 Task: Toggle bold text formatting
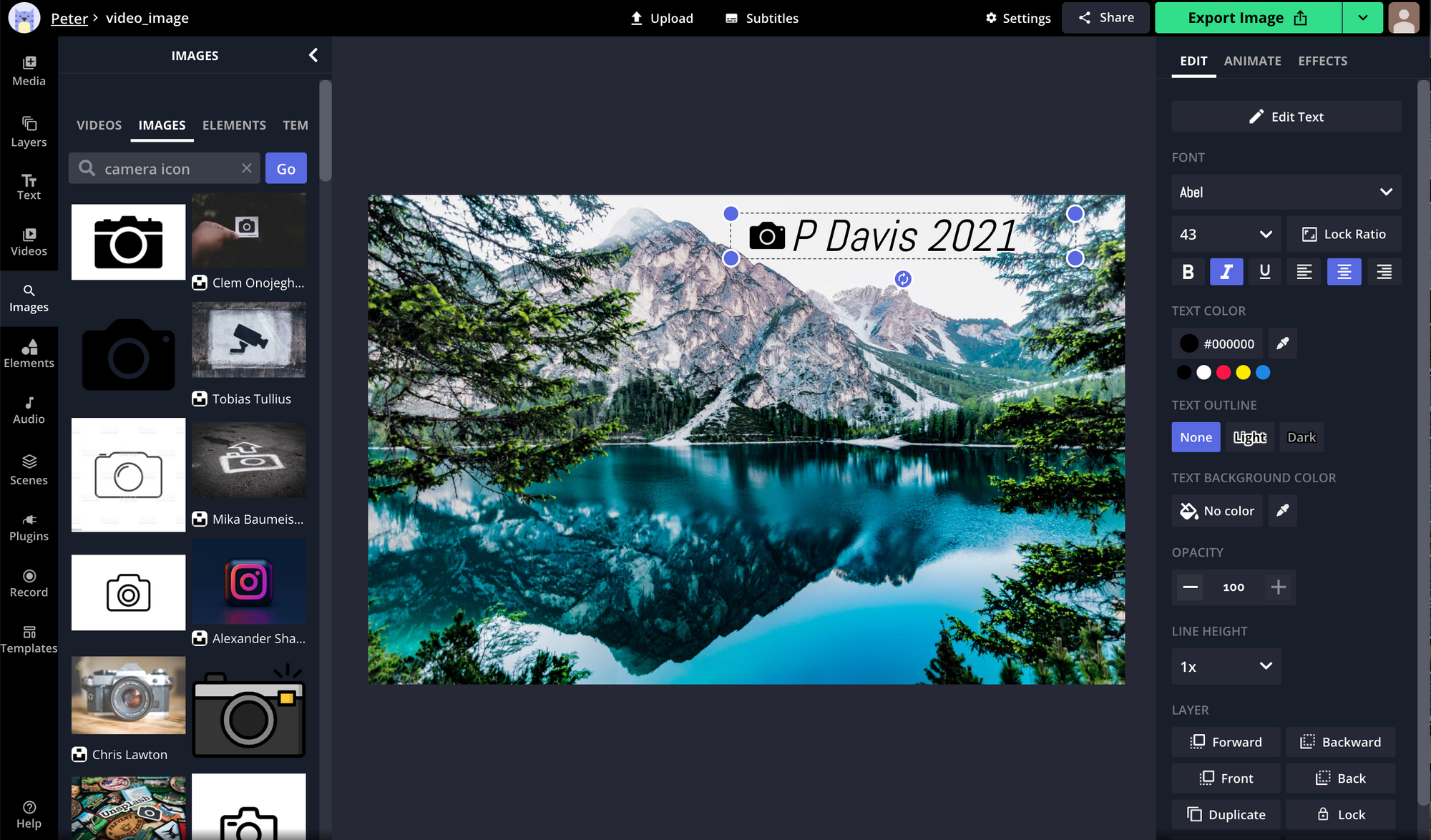[x=1188, y=272]
